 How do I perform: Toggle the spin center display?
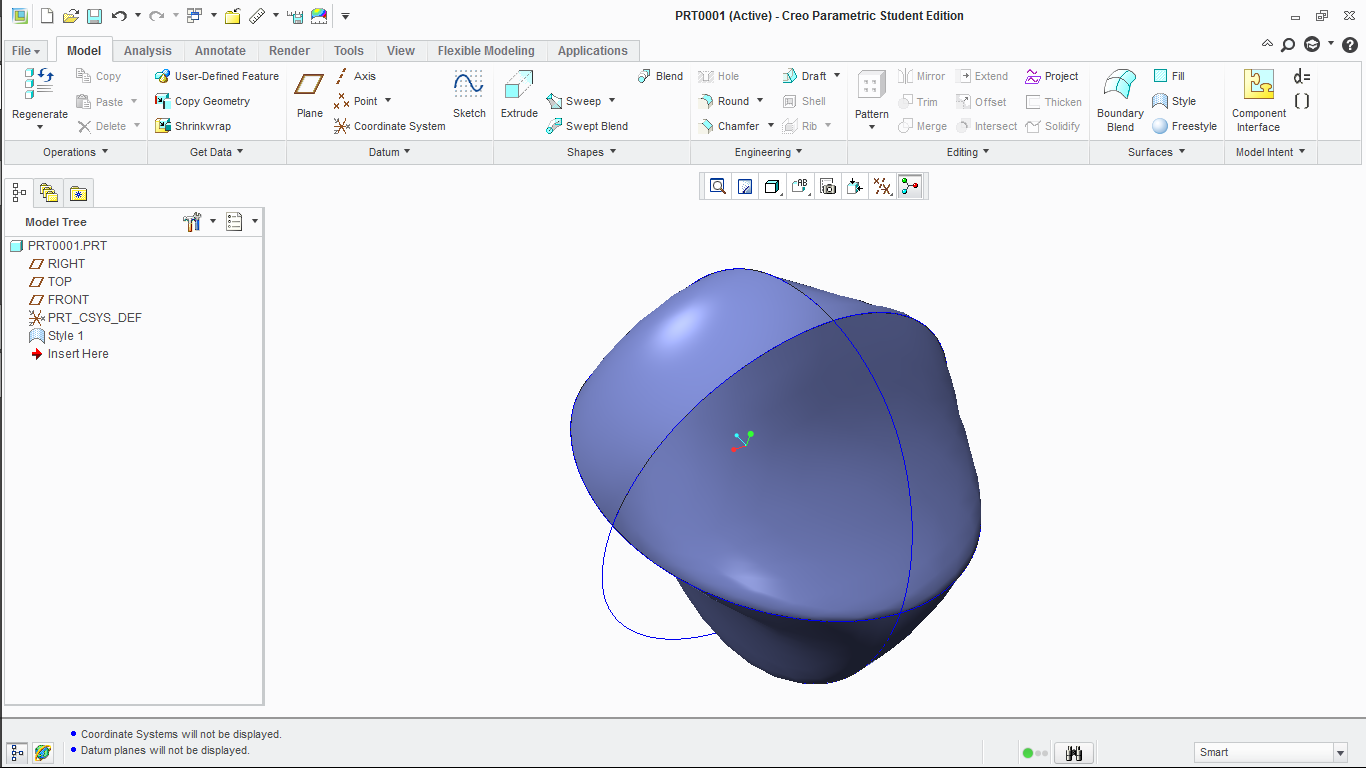click(909, 186)
